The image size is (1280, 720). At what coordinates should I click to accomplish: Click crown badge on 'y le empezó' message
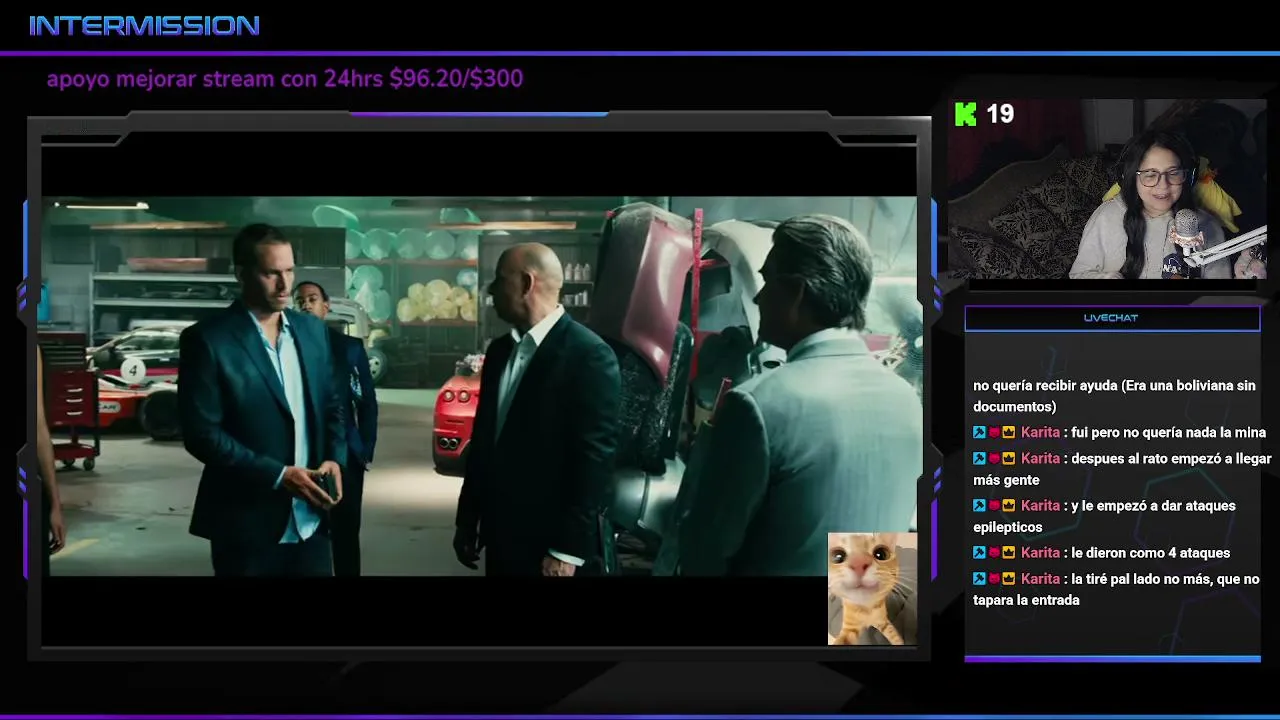click(x=1009, y=506)
